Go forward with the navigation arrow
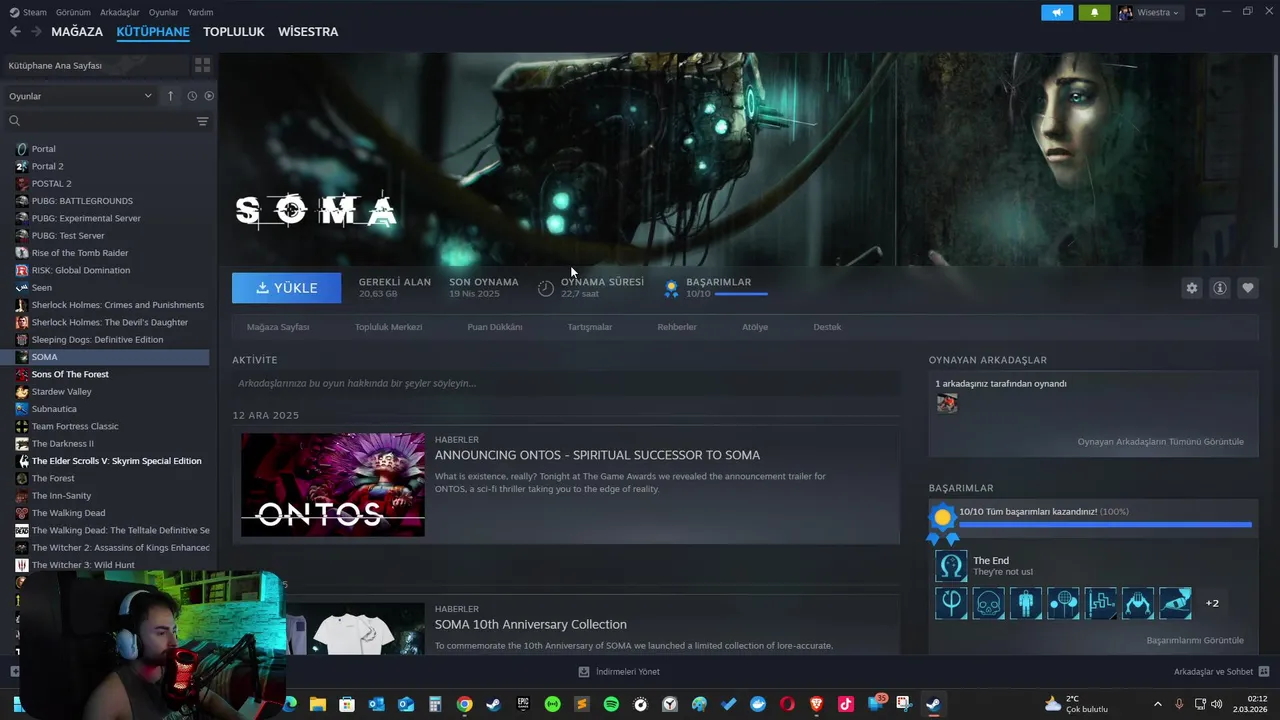 (x=36, y=32)
